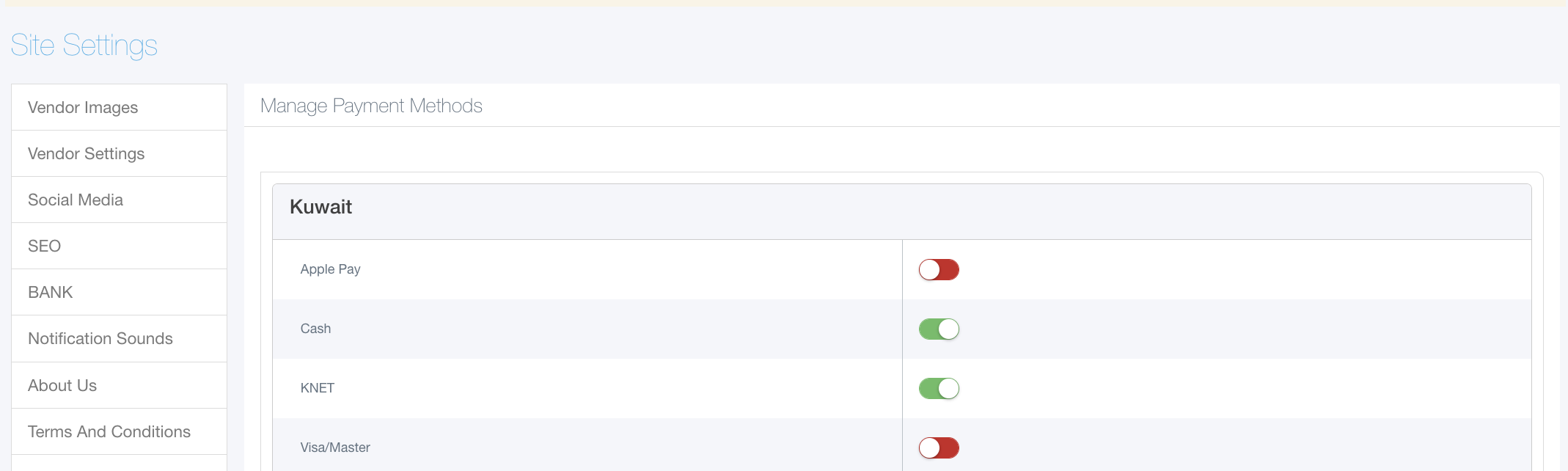Switch on the Visa/Master payment toggle
The image size is (1568, 471).
939,448
